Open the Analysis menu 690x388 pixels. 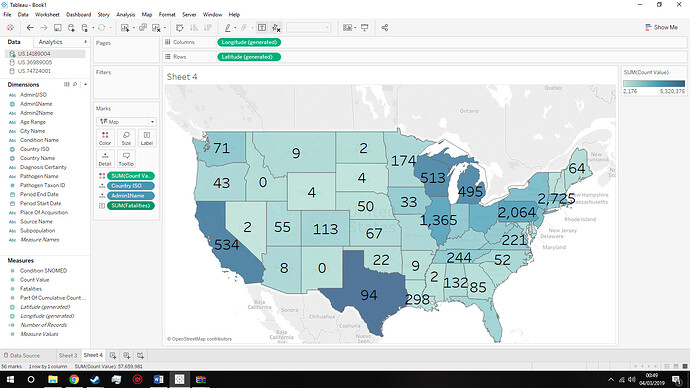pos(125,15)
